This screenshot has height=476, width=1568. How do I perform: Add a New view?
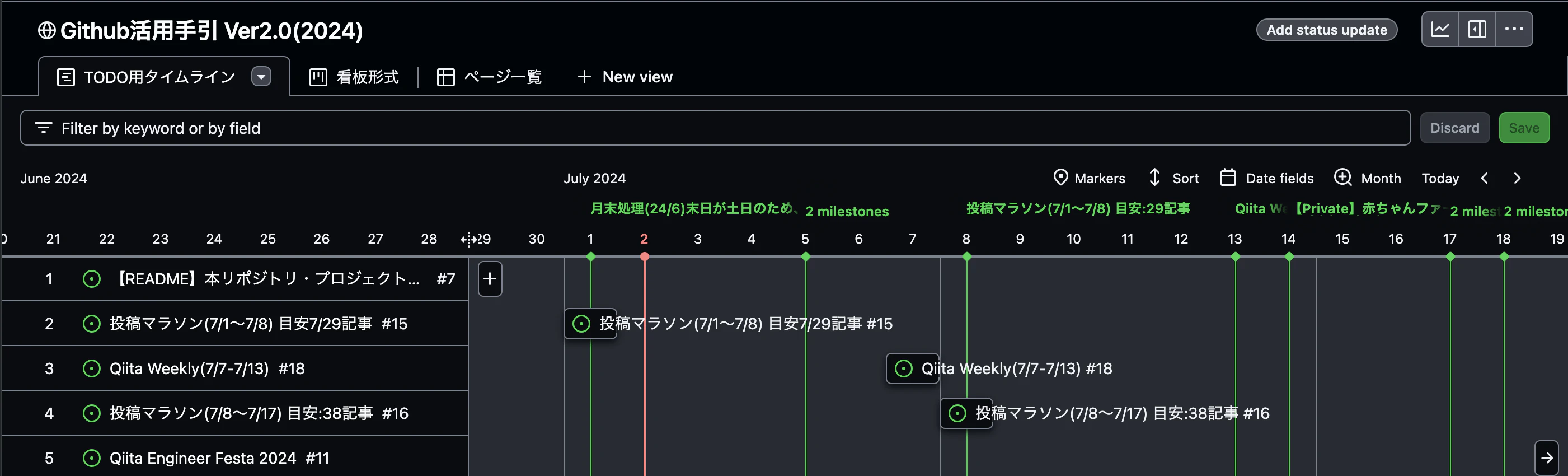click(625, 77)
